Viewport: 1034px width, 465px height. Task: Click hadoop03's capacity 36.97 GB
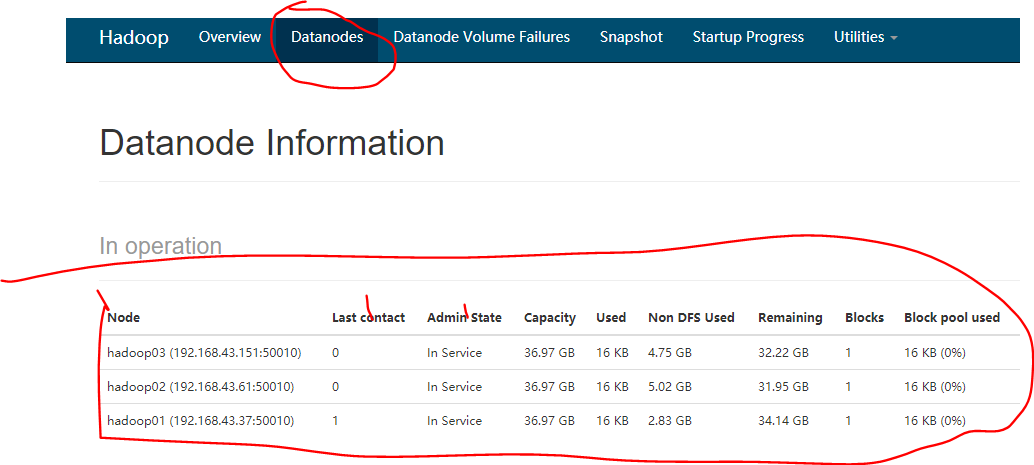[549, 353]
